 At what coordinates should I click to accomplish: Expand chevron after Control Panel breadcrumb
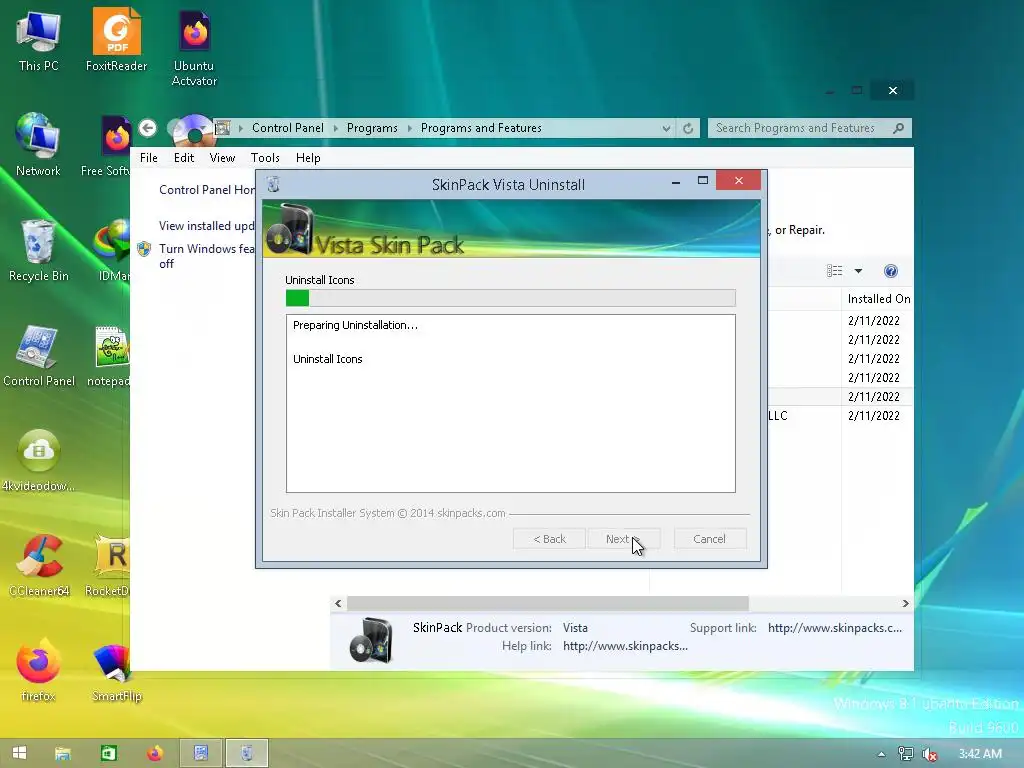pyautogui.click(x=336, y=129)
